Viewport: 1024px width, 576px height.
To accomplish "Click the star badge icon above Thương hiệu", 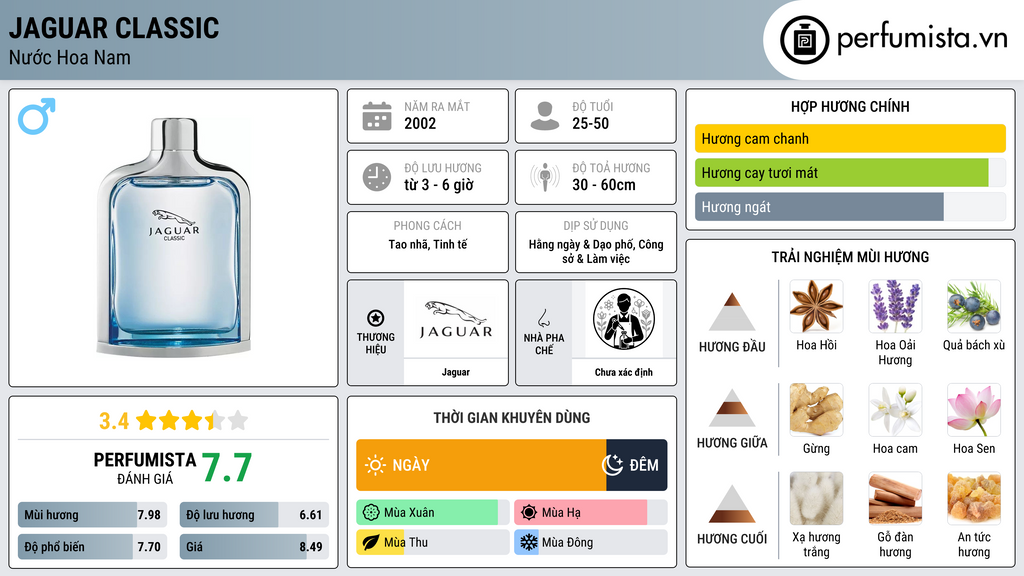I will (x=376, y=318).
